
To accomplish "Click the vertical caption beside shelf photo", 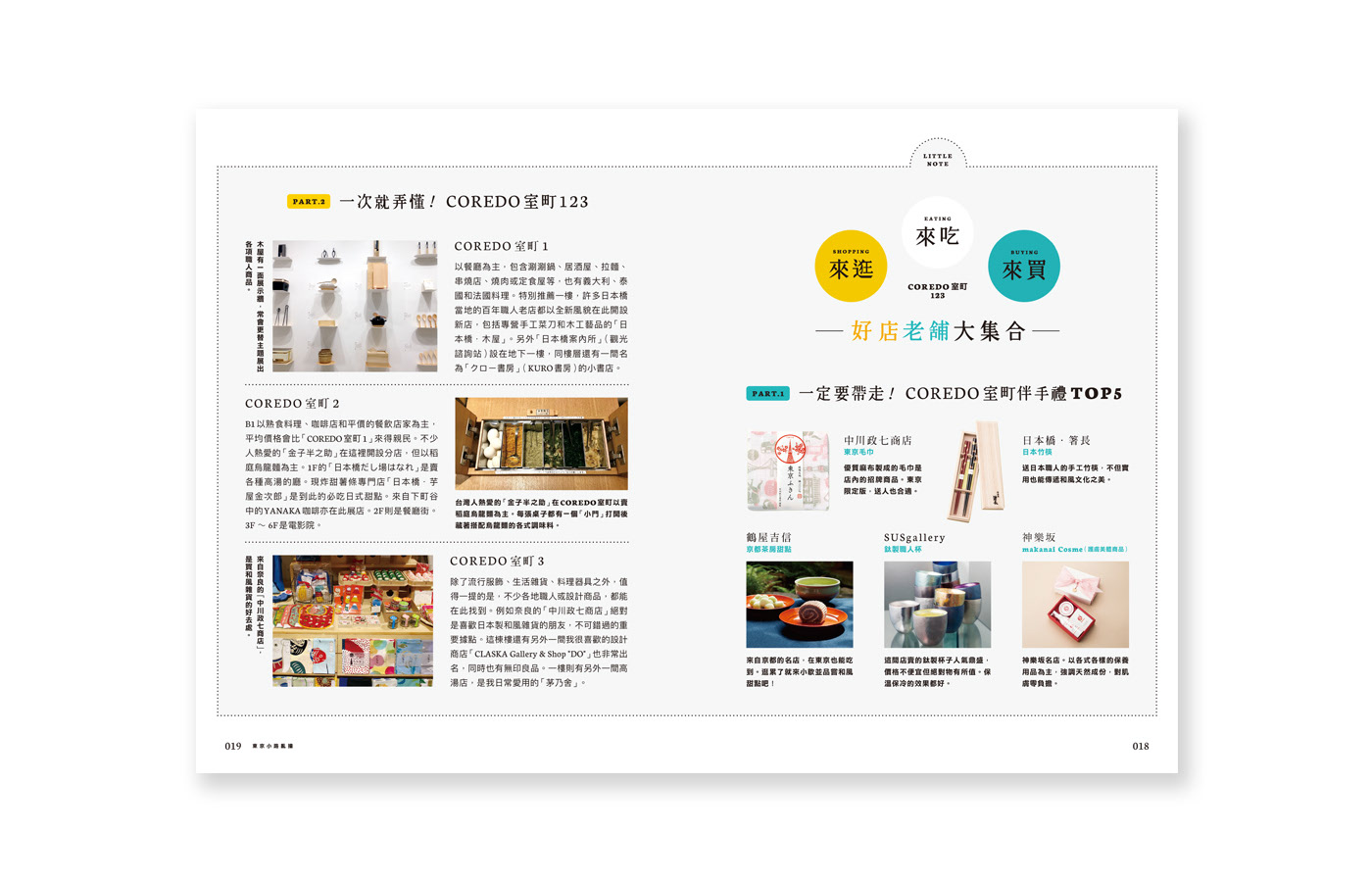I will (254, 306).
